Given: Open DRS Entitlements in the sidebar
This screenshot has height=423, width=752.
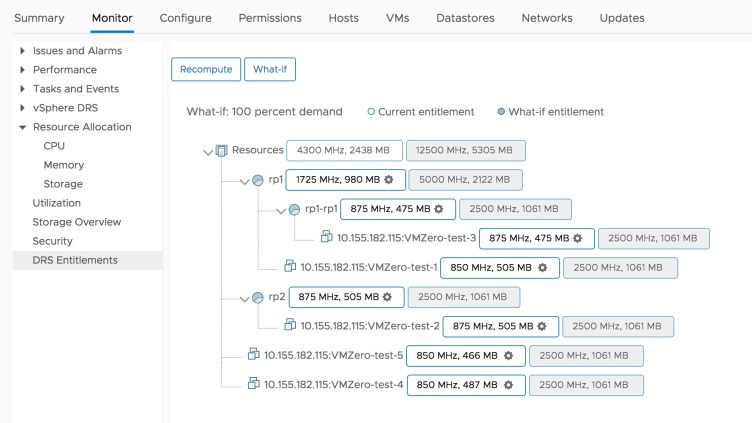Looking at the screenshot, I should [x=75, y=260].
